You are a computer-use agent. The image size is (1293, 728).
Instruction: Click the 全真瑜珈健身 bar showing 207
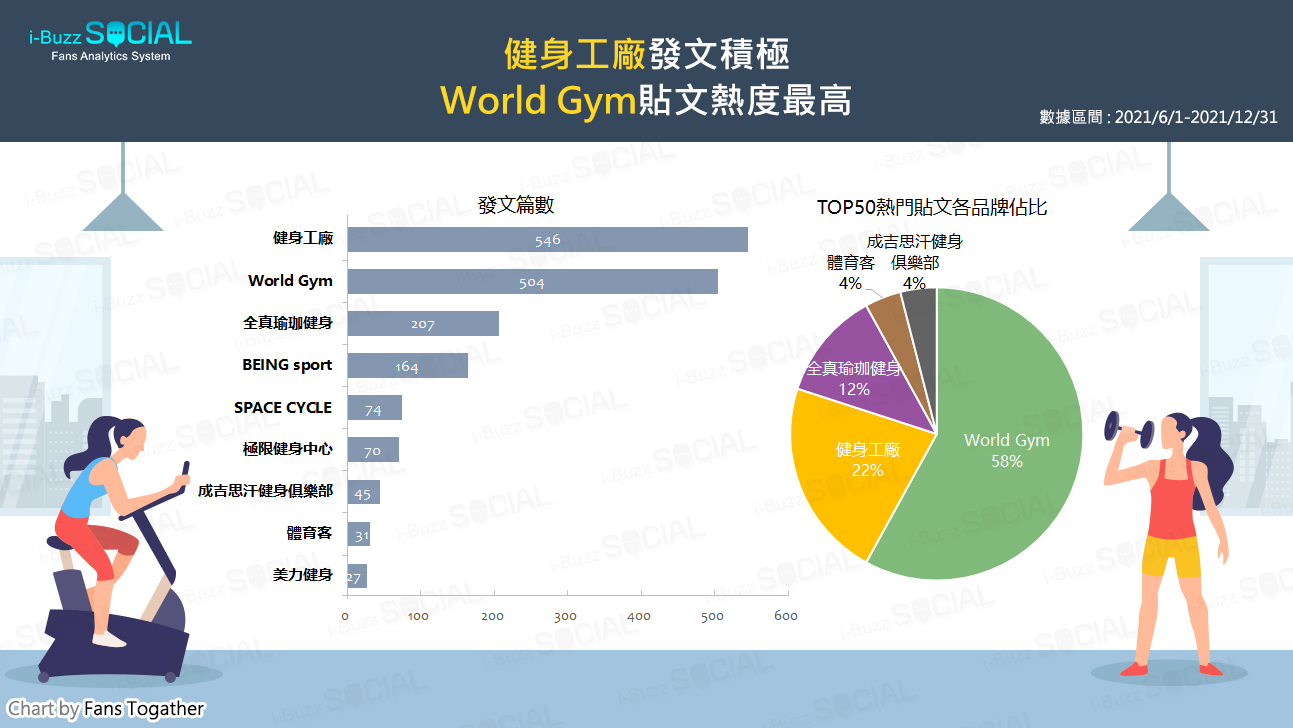(x=423, y=324)
